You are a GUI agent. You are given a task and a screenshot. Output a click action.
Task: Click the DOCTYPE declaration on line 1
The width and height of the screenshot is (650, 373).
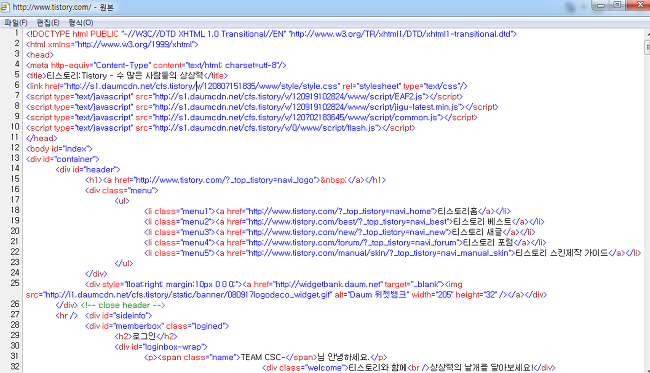(x=271, y=34)
